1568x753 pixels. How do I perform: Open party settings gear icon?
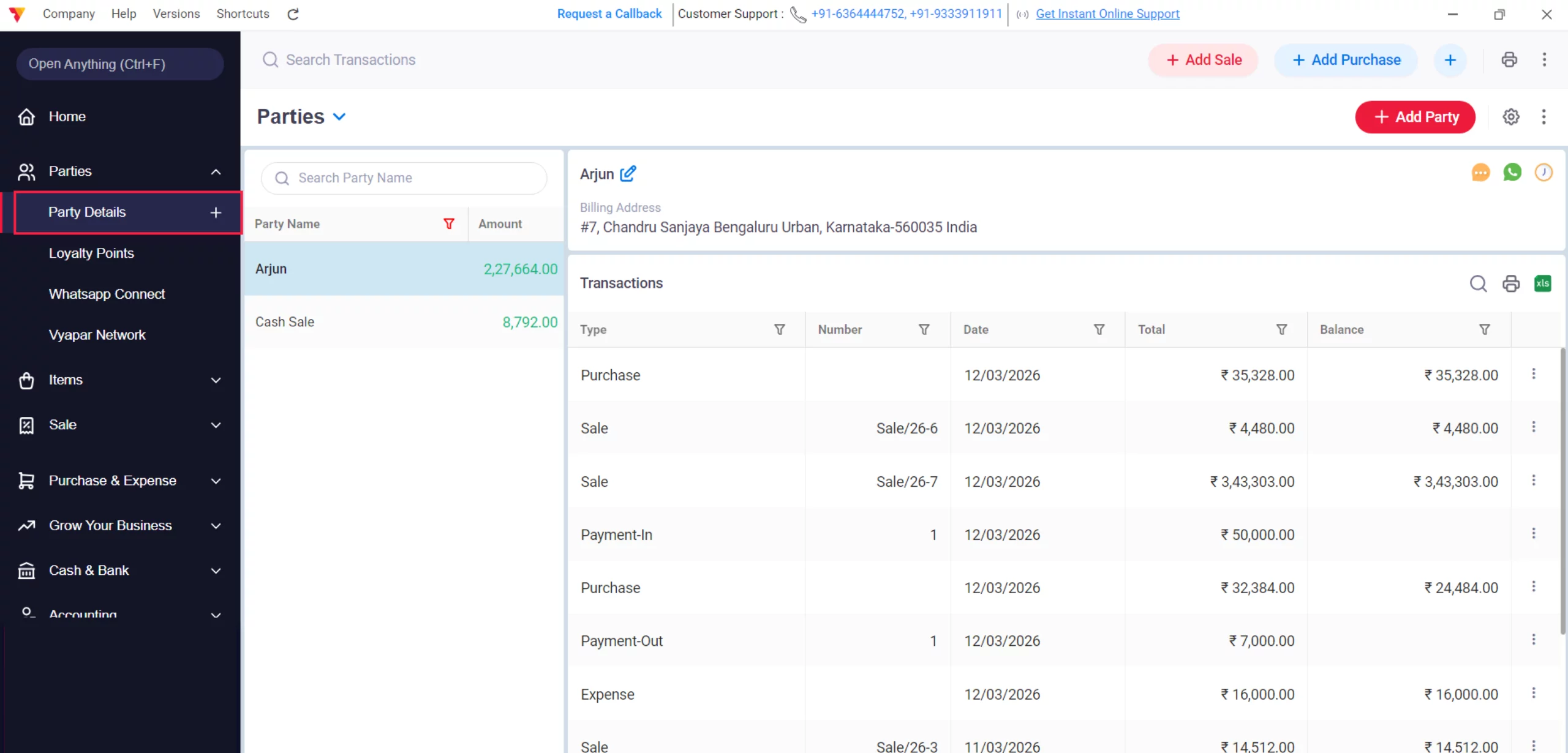click(1511, 117)
